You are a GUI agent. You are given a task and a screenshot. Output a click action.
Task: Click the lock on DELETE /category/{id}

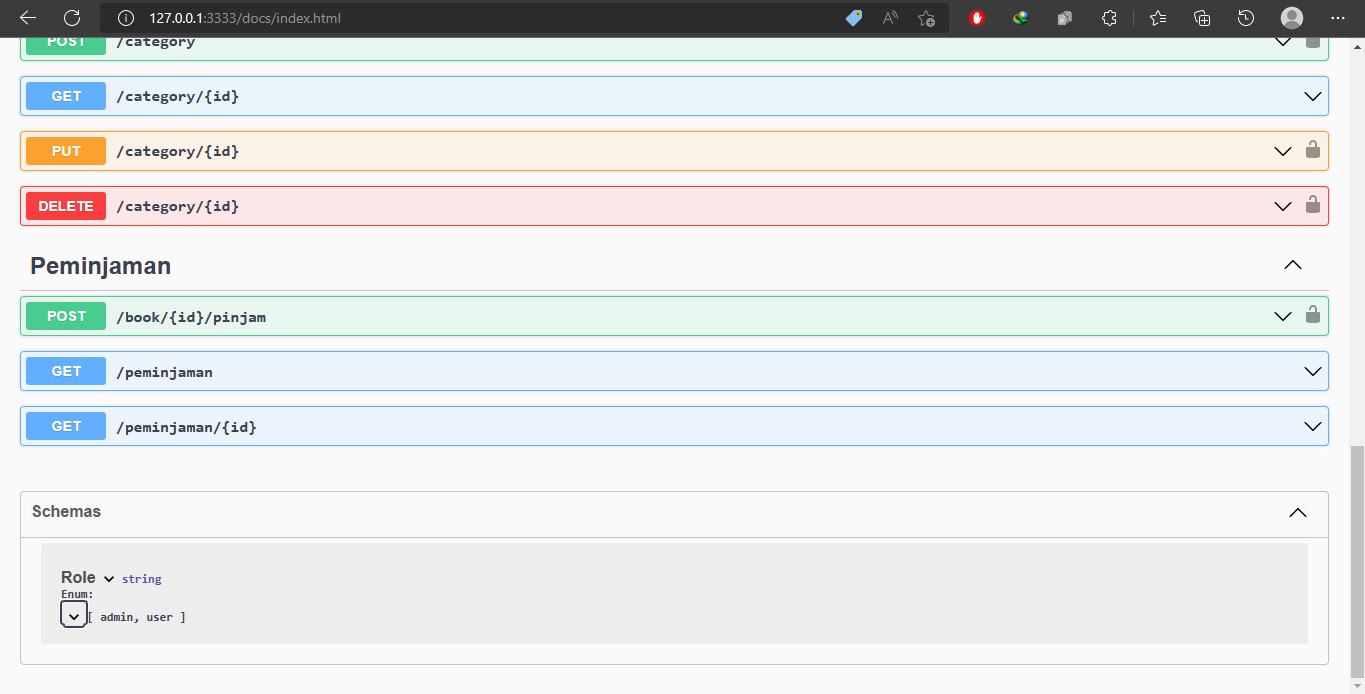pyautogui.click(x=1312, y=206)
